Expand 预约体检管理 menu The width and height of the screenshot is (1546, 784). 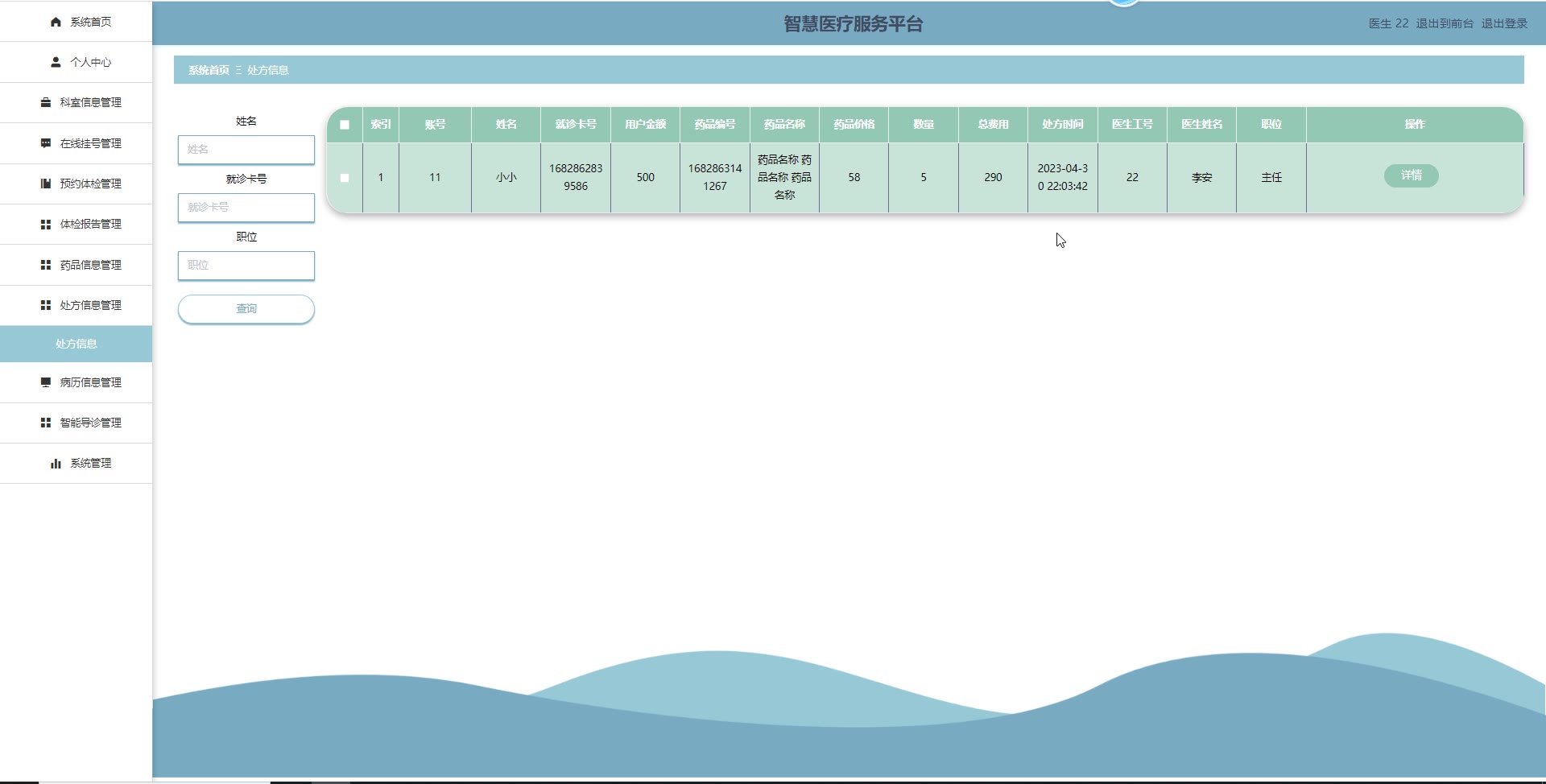[x=76, y=184]
